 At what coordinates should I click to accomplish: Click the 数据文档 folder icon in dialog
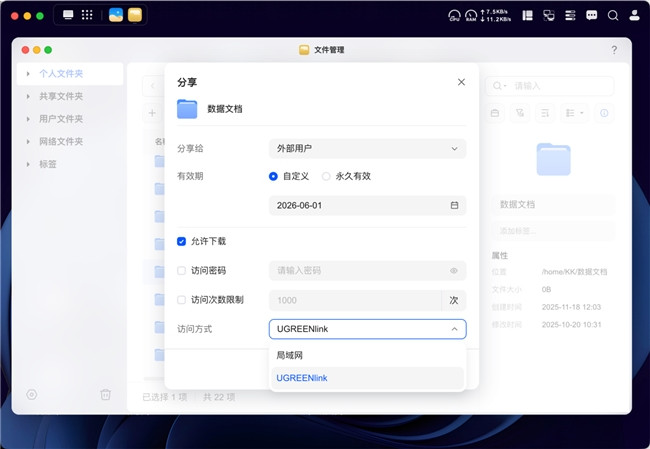point(187,109)
